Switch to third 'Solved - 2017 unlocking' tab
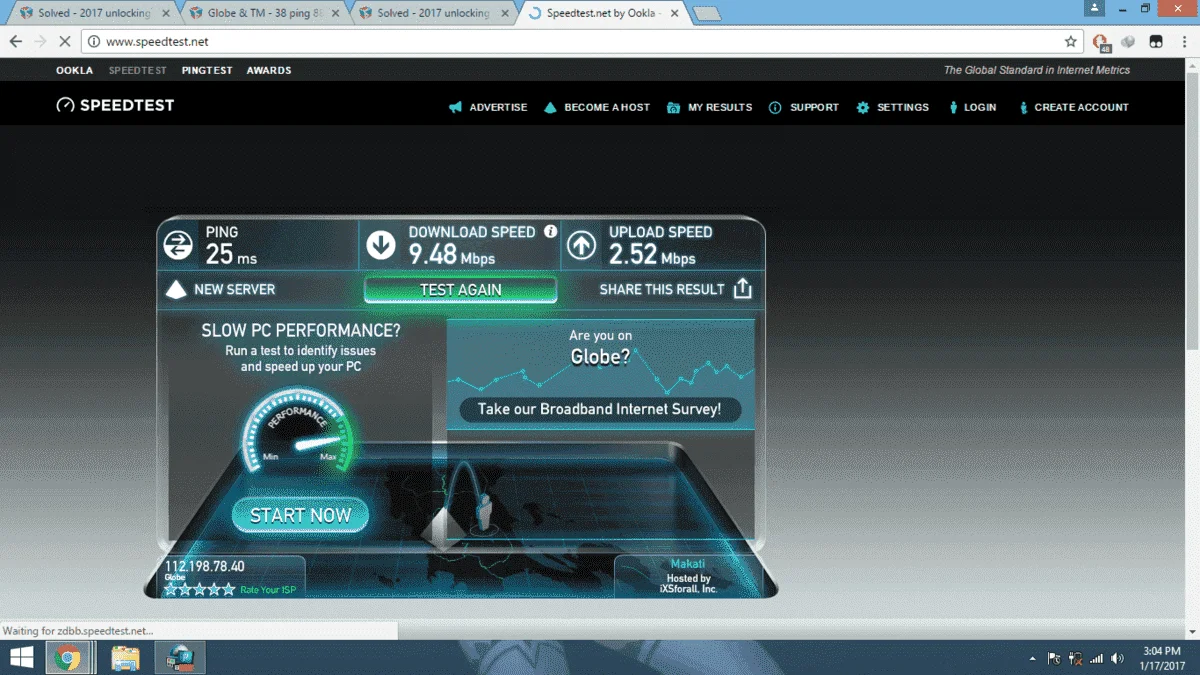The image size is (1200, 675). click(x=432, y=13)
